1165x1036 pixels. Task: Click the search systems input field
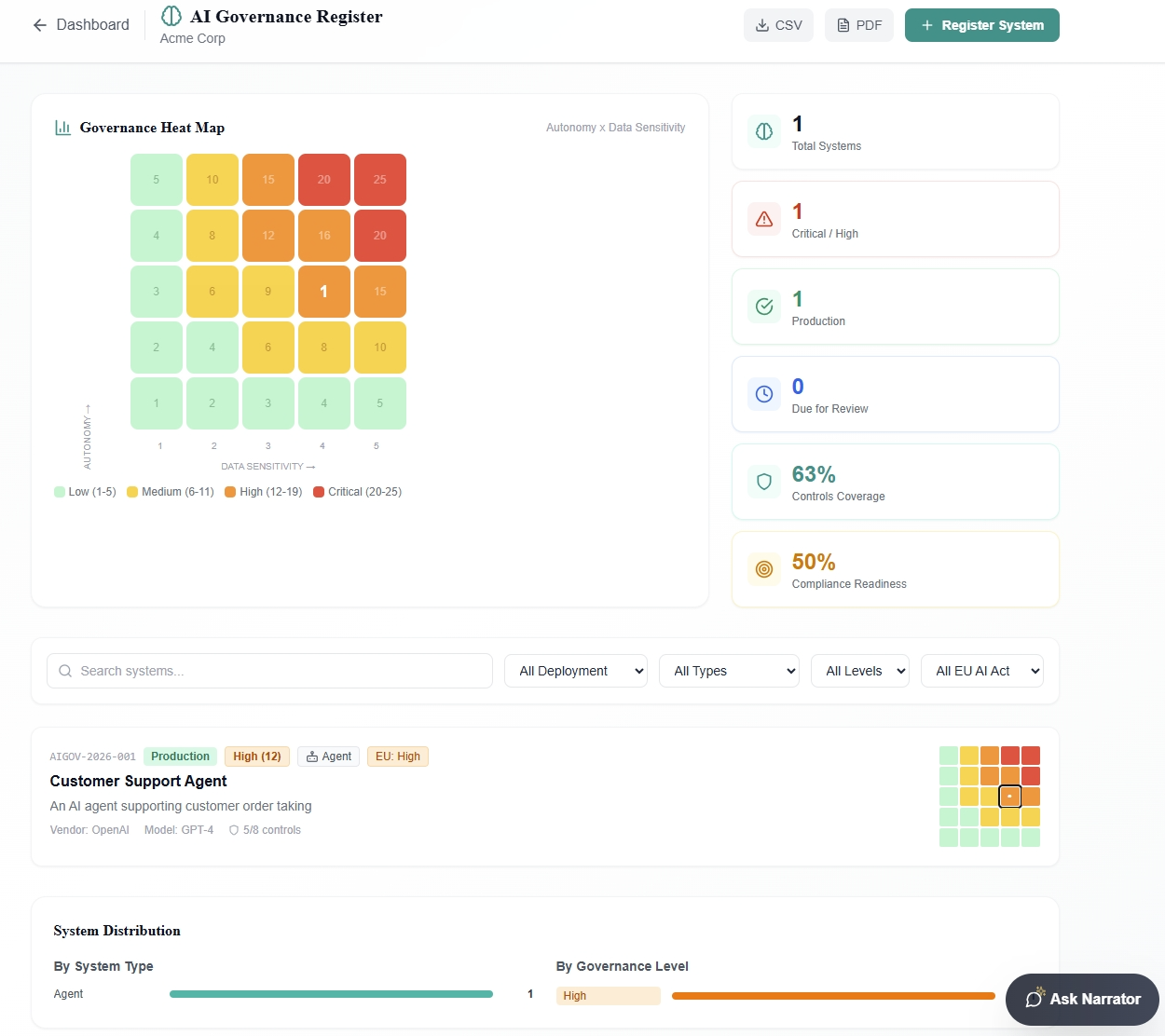point(269,670)
